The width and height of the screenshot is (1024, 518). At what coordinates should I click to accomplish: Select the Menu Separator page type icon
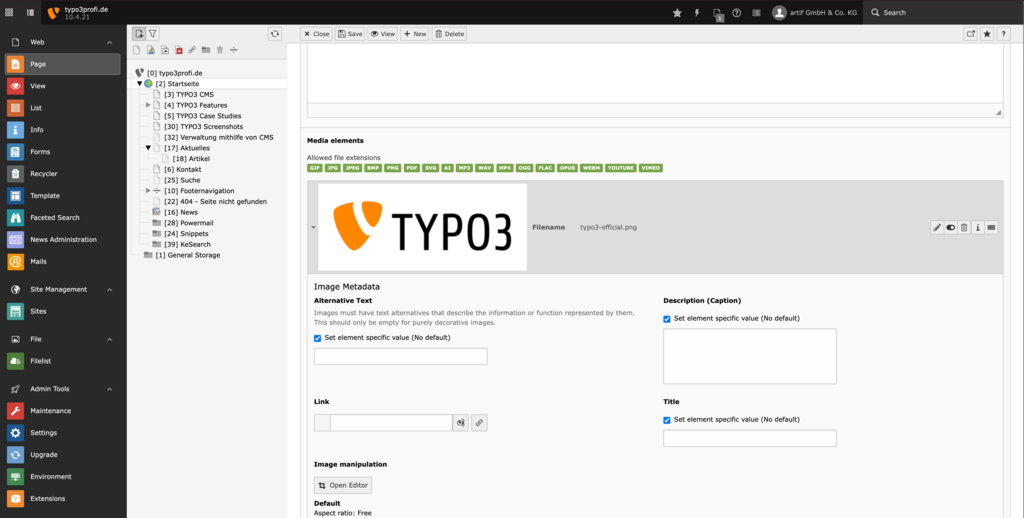click(x=234, y=50)
